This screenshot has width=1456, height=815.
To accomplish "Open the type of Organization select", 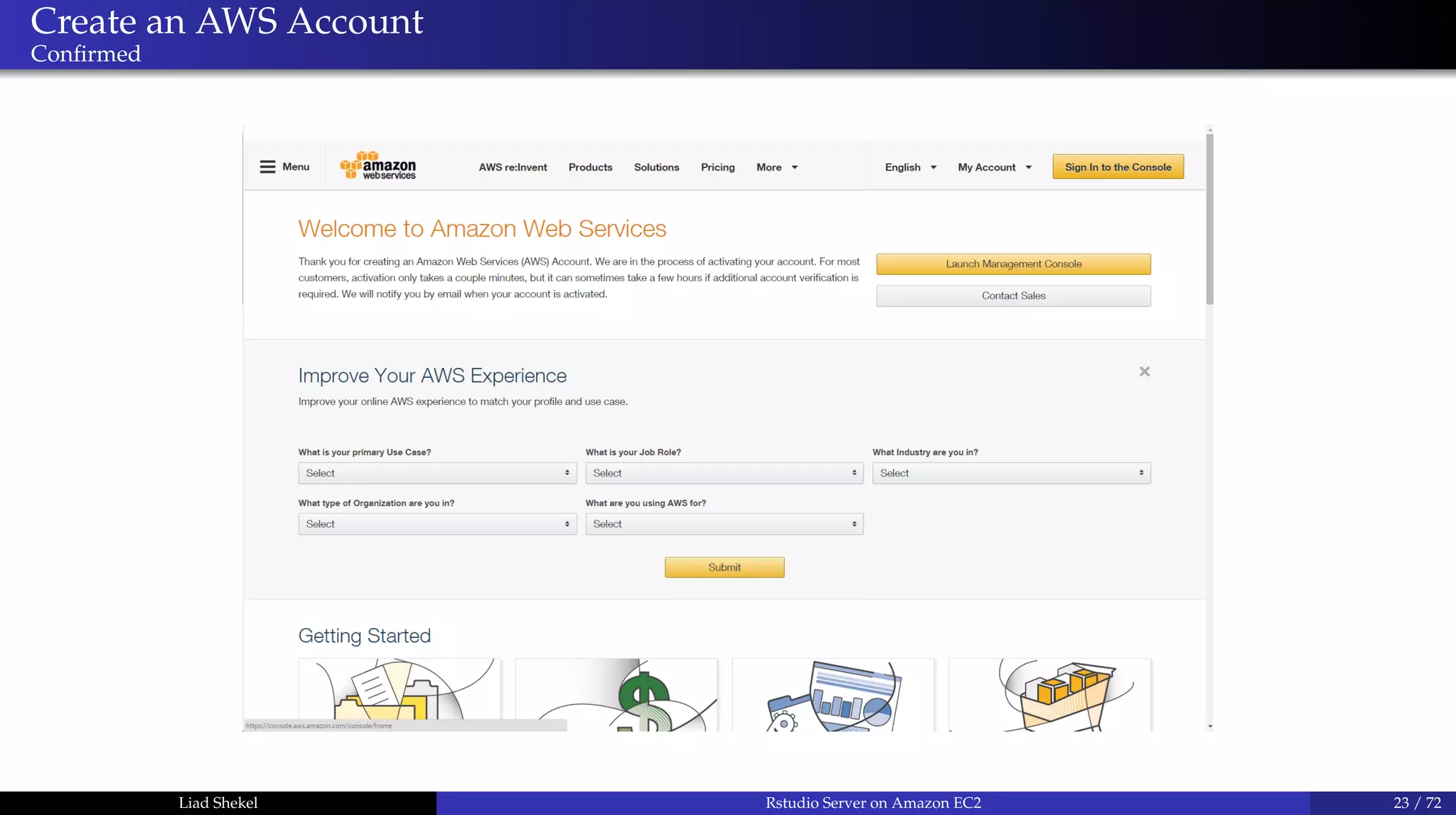I will (x=437, y=524).
